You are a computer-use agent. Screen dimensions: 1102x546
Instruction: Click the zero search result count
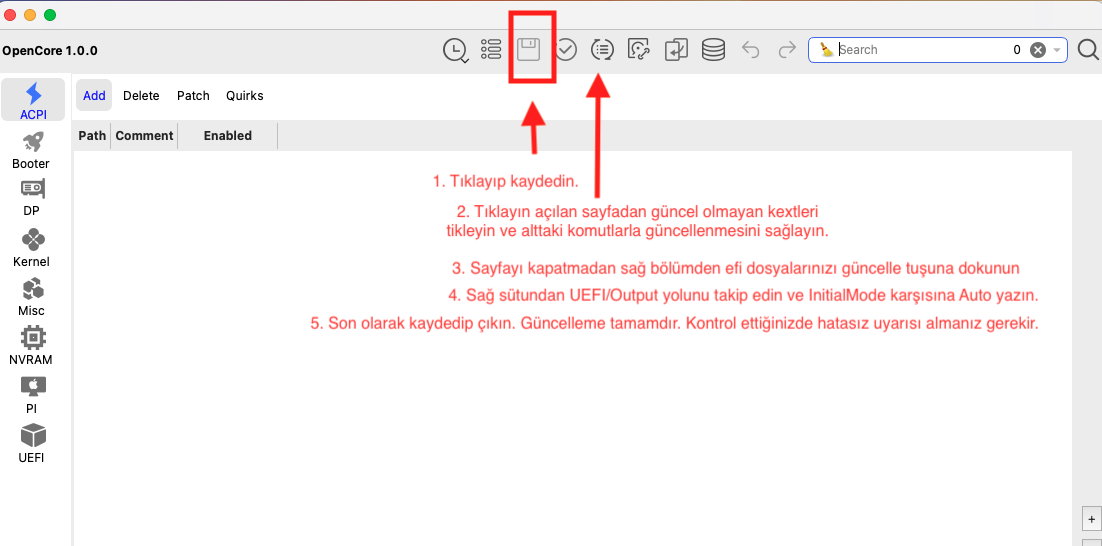[1016, 50]
